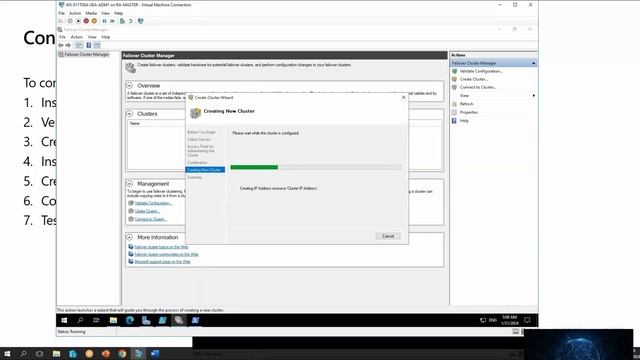Click the Turn Off button in VM toolbar
This screenshot has height=360, width=640.
point(78,21)
